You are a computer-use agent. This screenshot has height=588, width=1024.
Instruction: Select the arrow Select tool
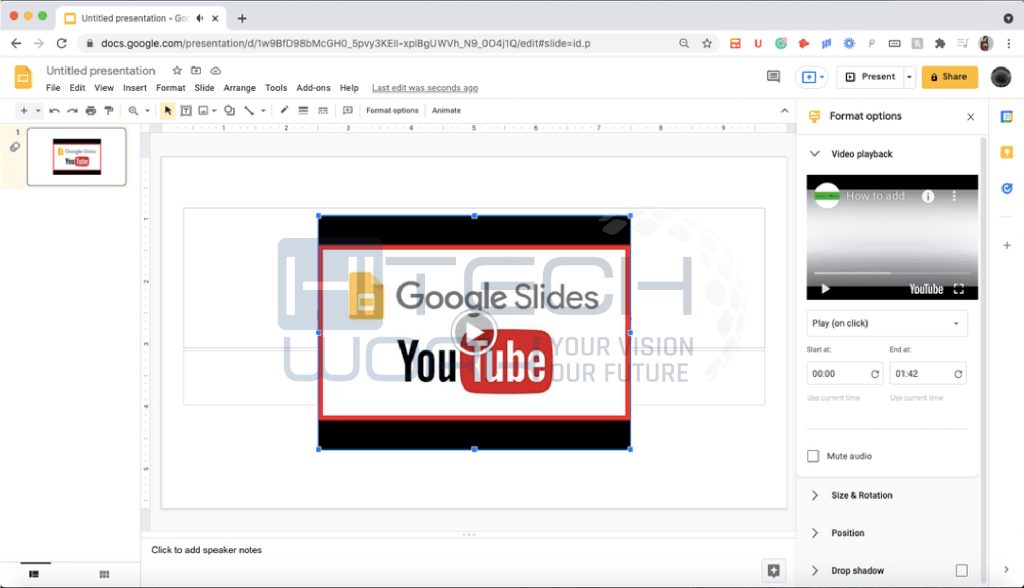pyautogui.click(x=168, y=110)
